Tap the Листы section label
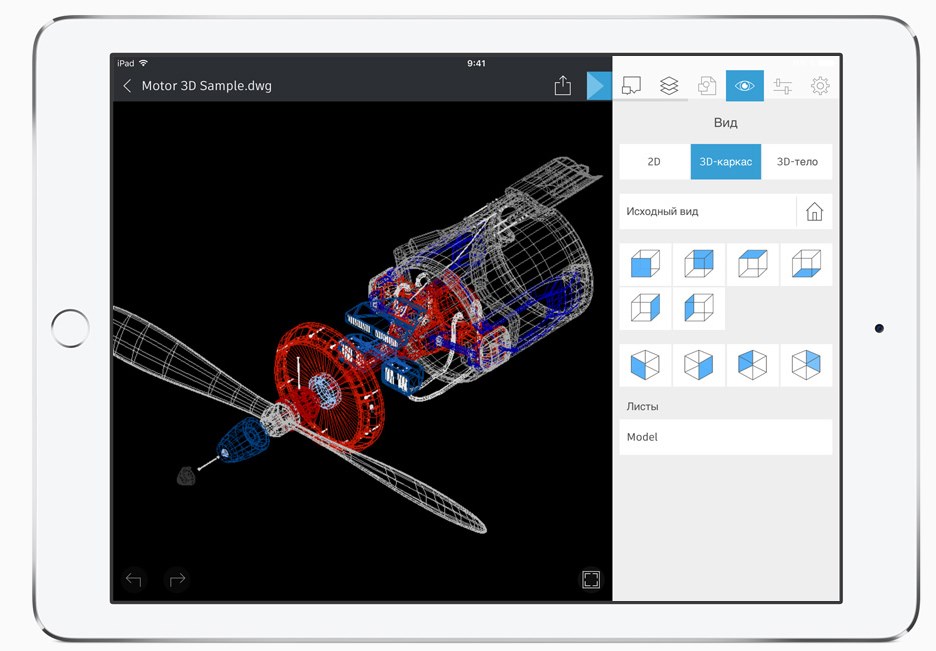 click(x=642, y=406)
